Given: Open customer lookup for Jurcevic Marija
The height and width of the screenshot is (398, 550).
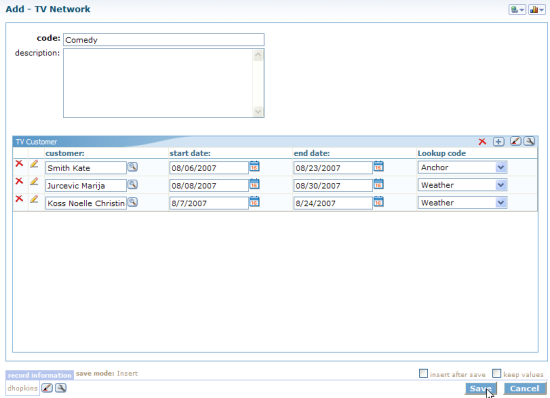Looking at the screenshot, I should pyautogui.click(x=132, y=184).
